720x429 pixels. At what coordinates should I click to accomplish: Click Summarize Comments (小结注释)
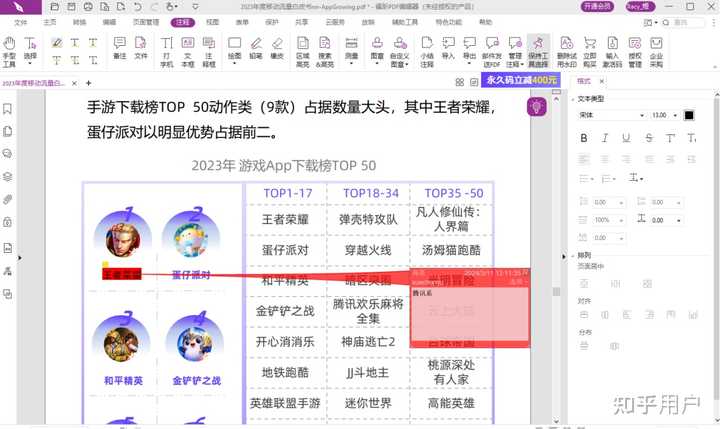click(427, 52)
